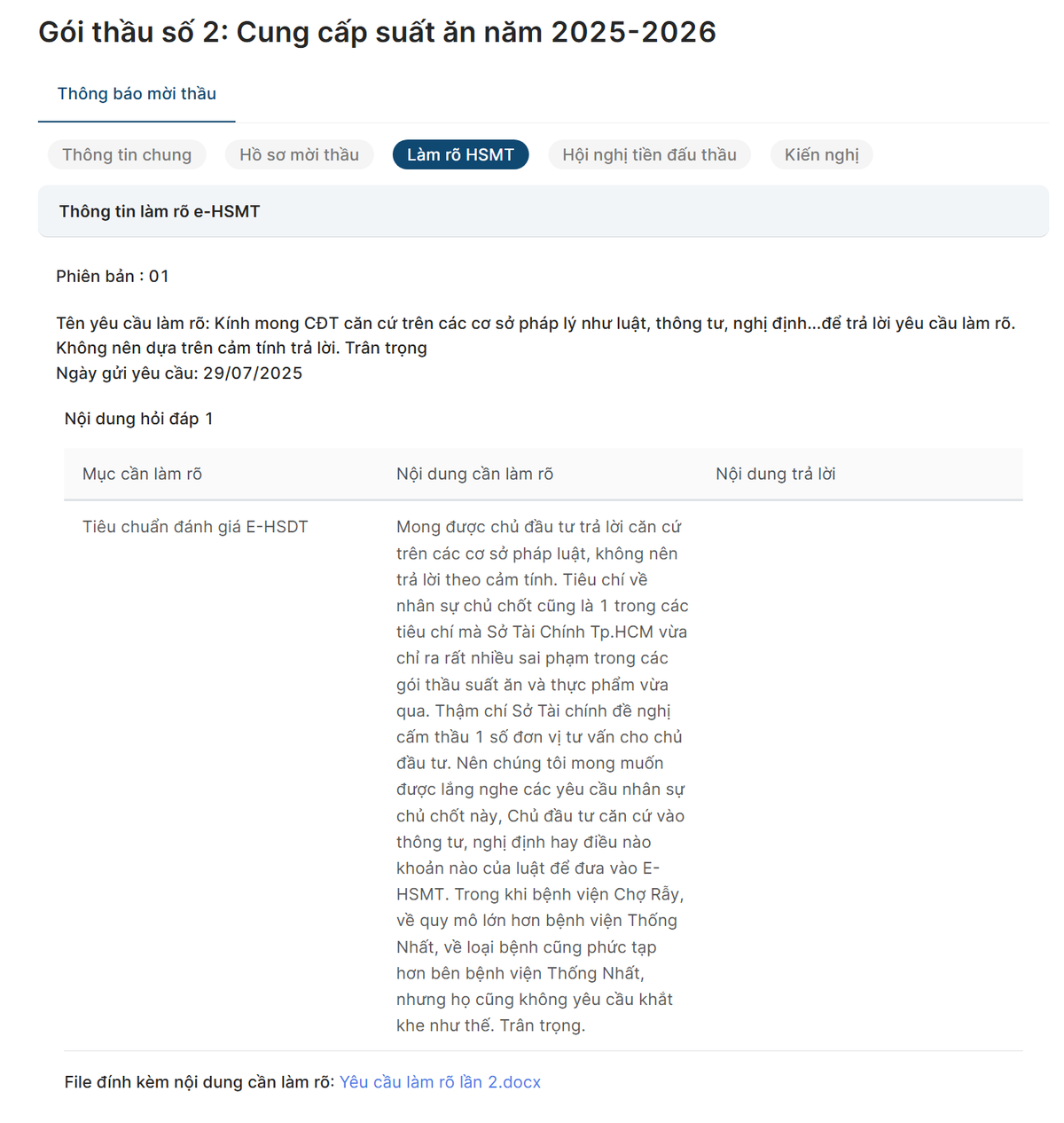Download Yêu cầu làm rõ lần 2.docx
The image size is (1064, 1123).
440,1082
